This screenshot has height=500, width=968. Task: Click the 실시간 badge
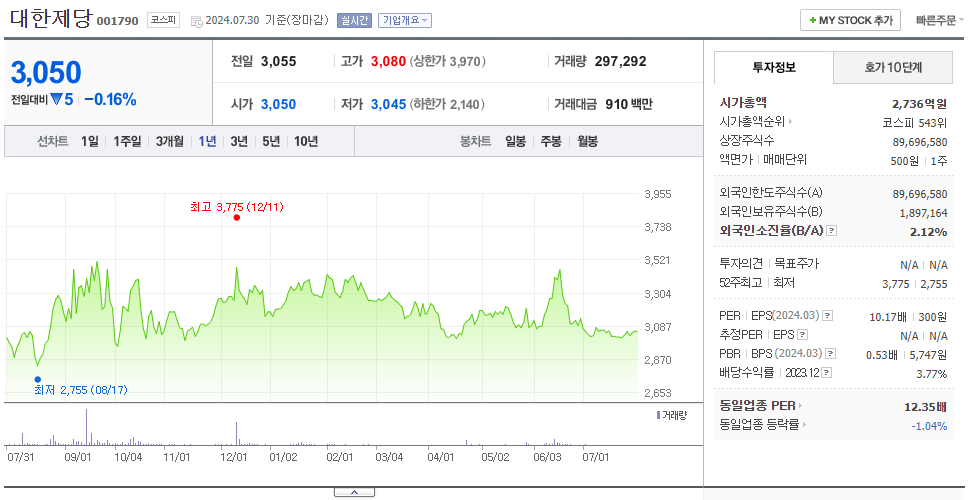click(354, 20)
